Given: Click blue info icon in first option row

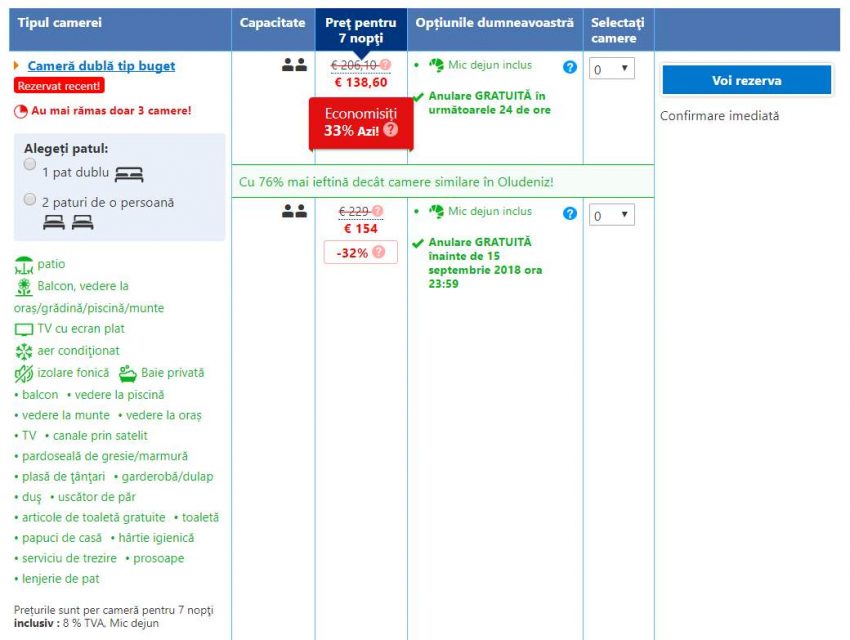Looking at the screenshot, I should (570, 67).
